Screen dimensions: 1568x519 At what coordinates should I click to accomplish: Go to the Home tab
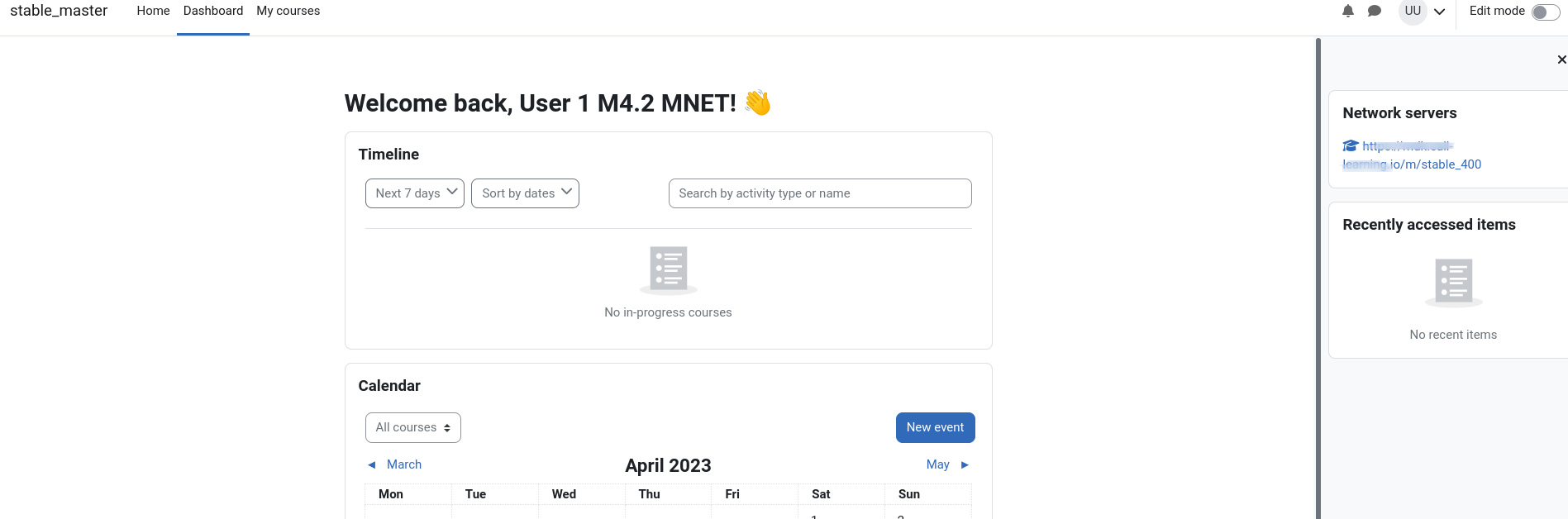coord(153,11)
